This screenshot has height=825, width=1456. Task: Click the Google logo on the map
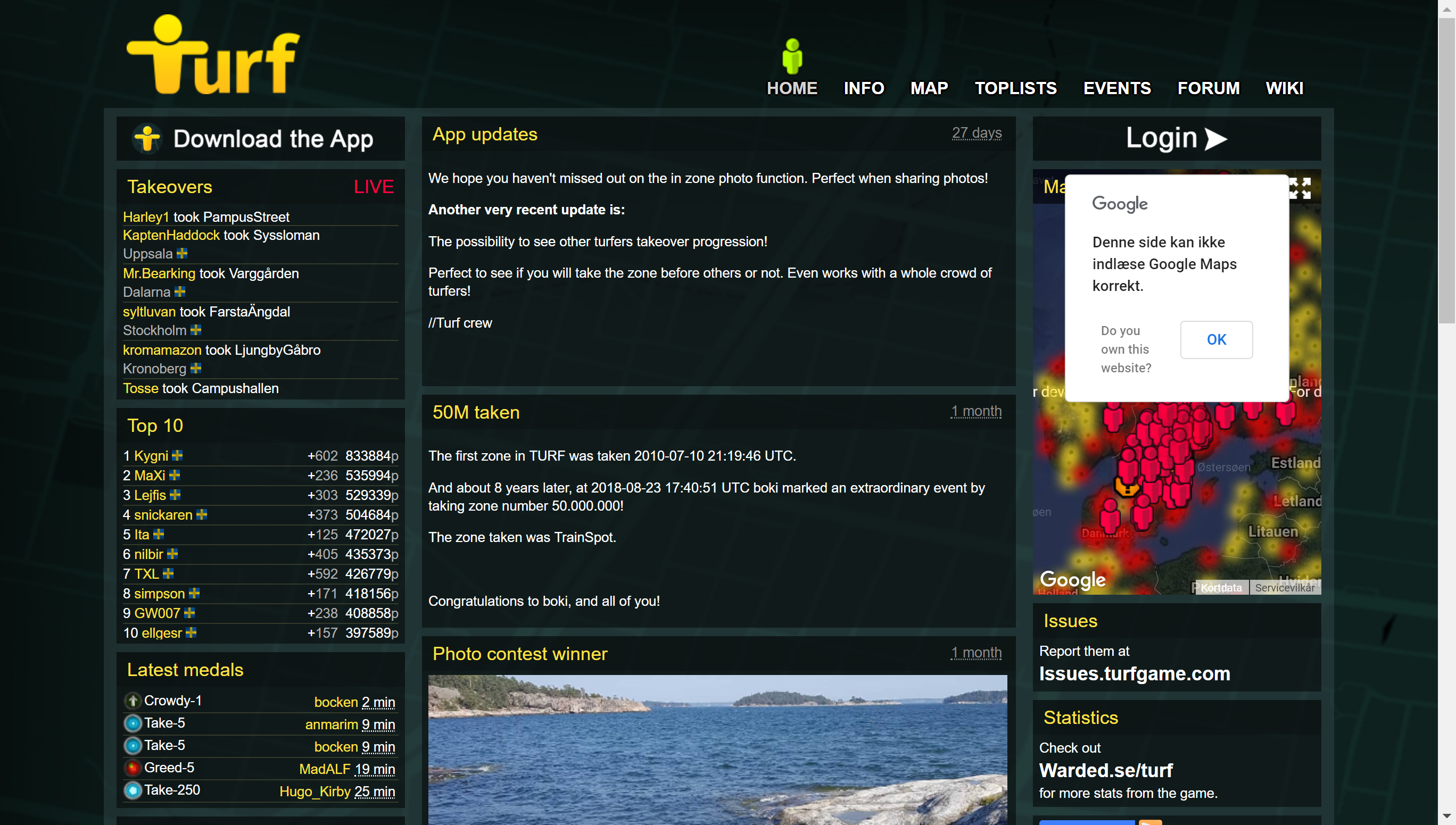point(1072,579)
